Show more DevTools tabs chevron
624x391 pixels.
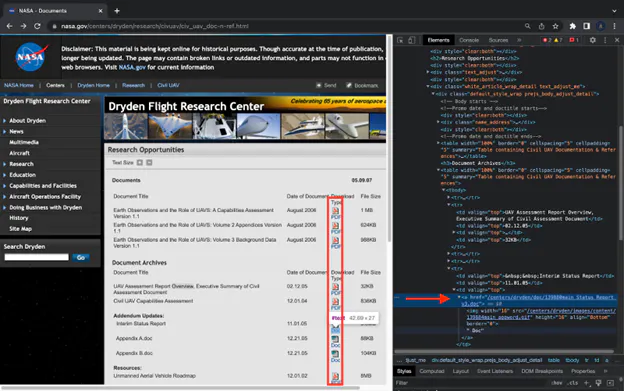click(x=519, y=40)
